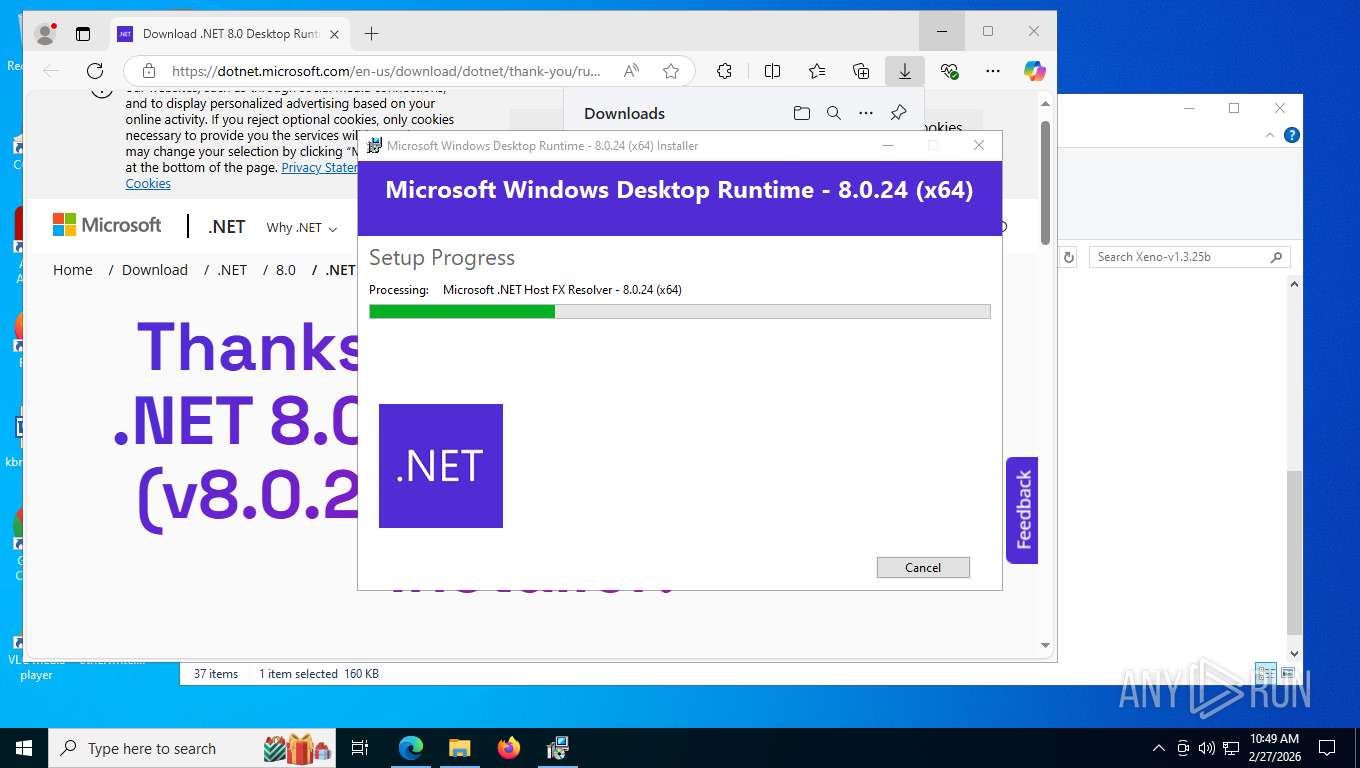Launch Copilot from the Edge toolbar
Screen dimensions: 1360x768
[1035, 71]
